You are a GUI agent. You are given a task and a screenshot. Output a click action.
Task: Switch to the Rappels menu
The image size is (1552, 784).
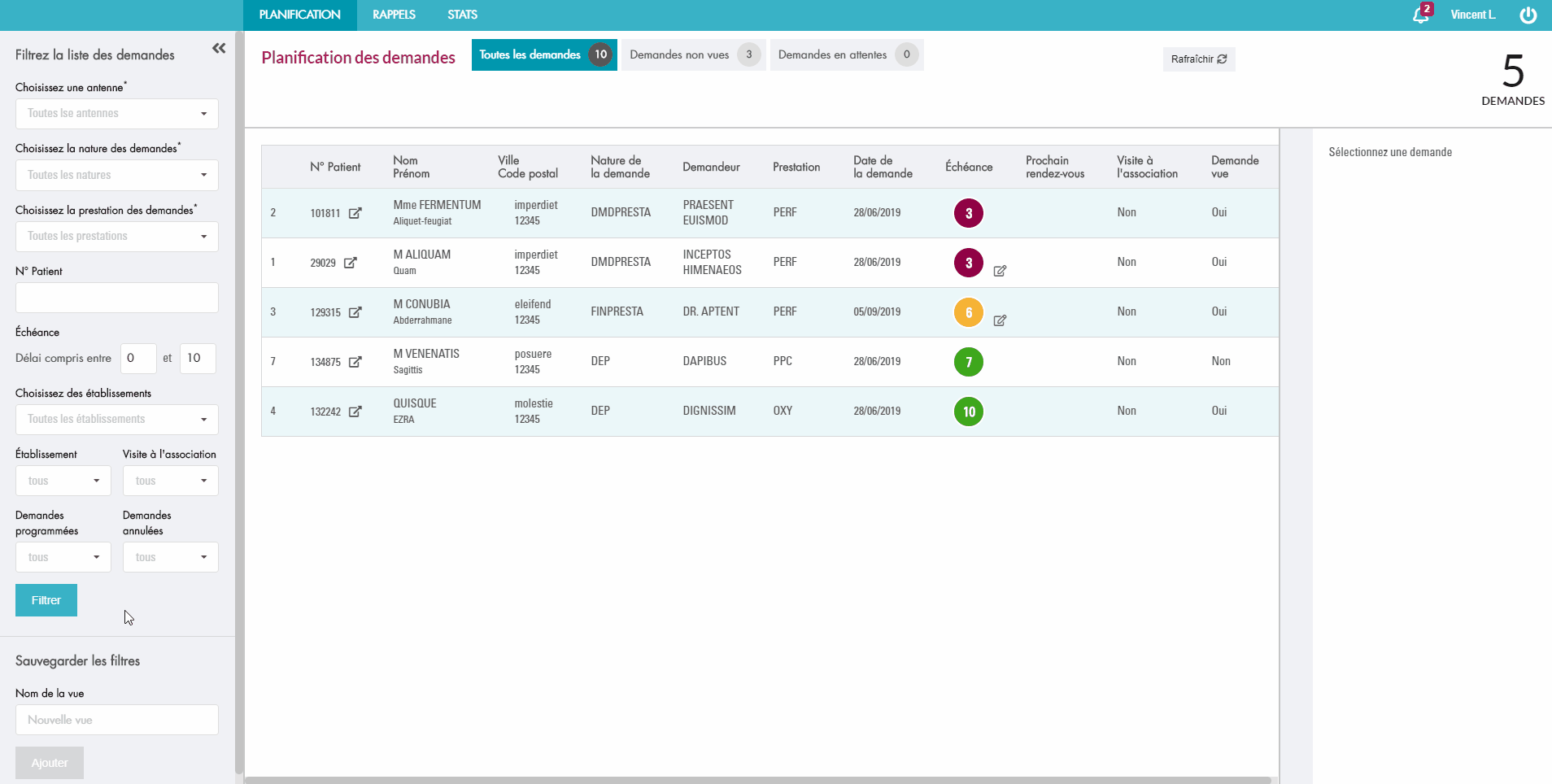(x=394, y=15)
